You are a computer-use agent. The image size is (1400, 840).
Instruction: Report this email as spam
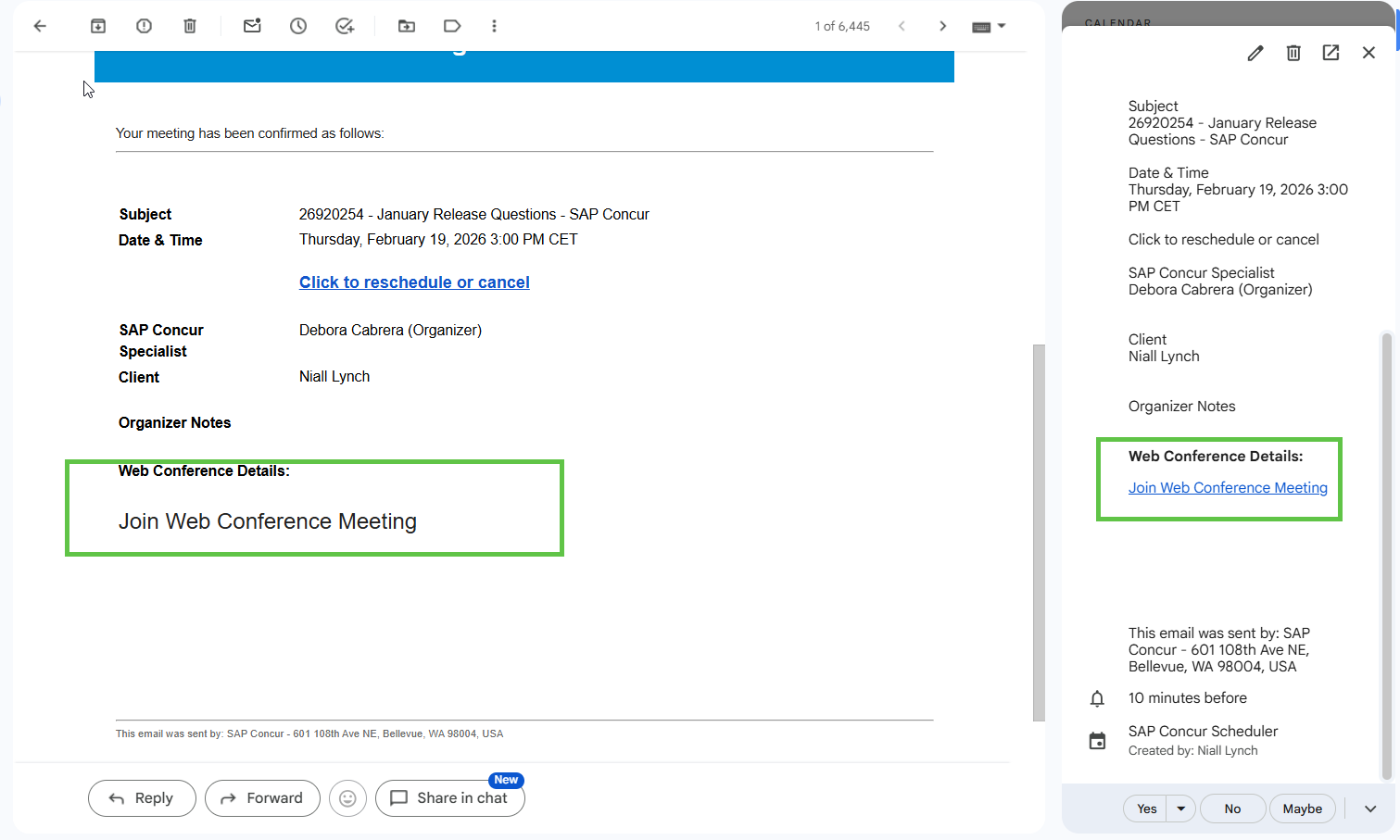[x=144, y=26]
